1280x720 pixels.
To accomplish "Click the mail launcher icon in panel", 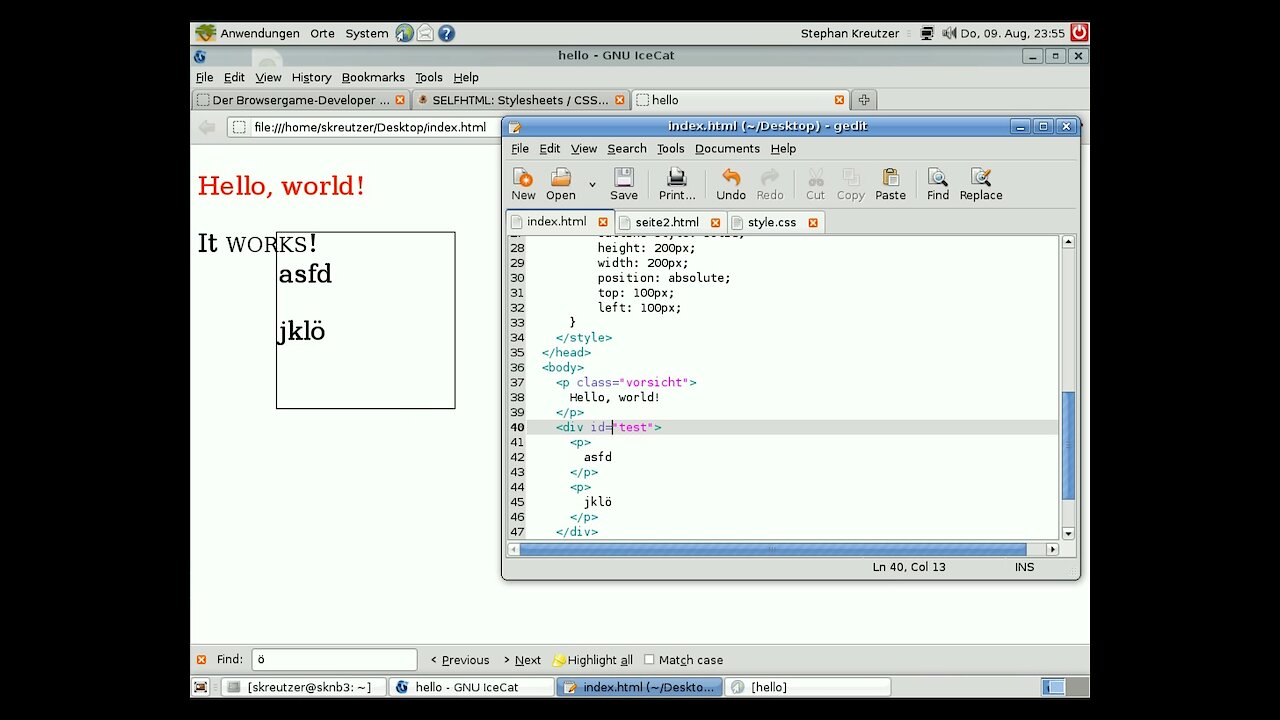I will point(425,33).
